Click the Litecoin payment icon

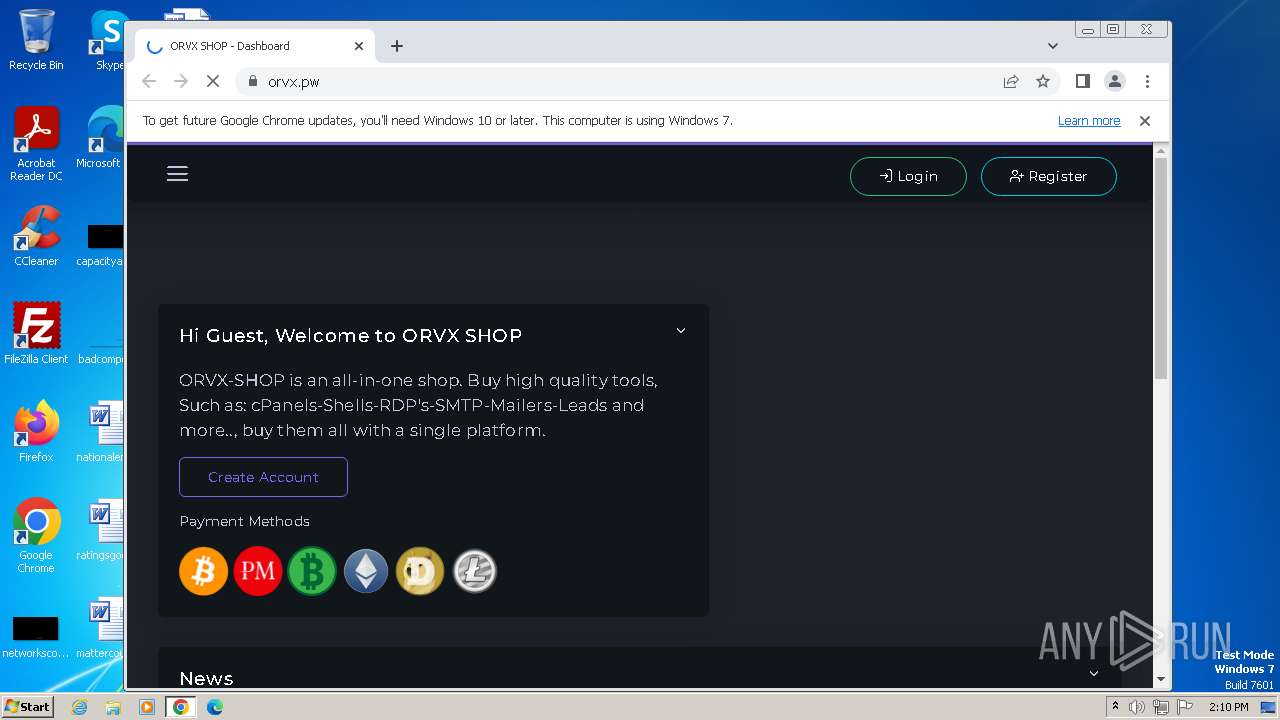tap(474, 571)
